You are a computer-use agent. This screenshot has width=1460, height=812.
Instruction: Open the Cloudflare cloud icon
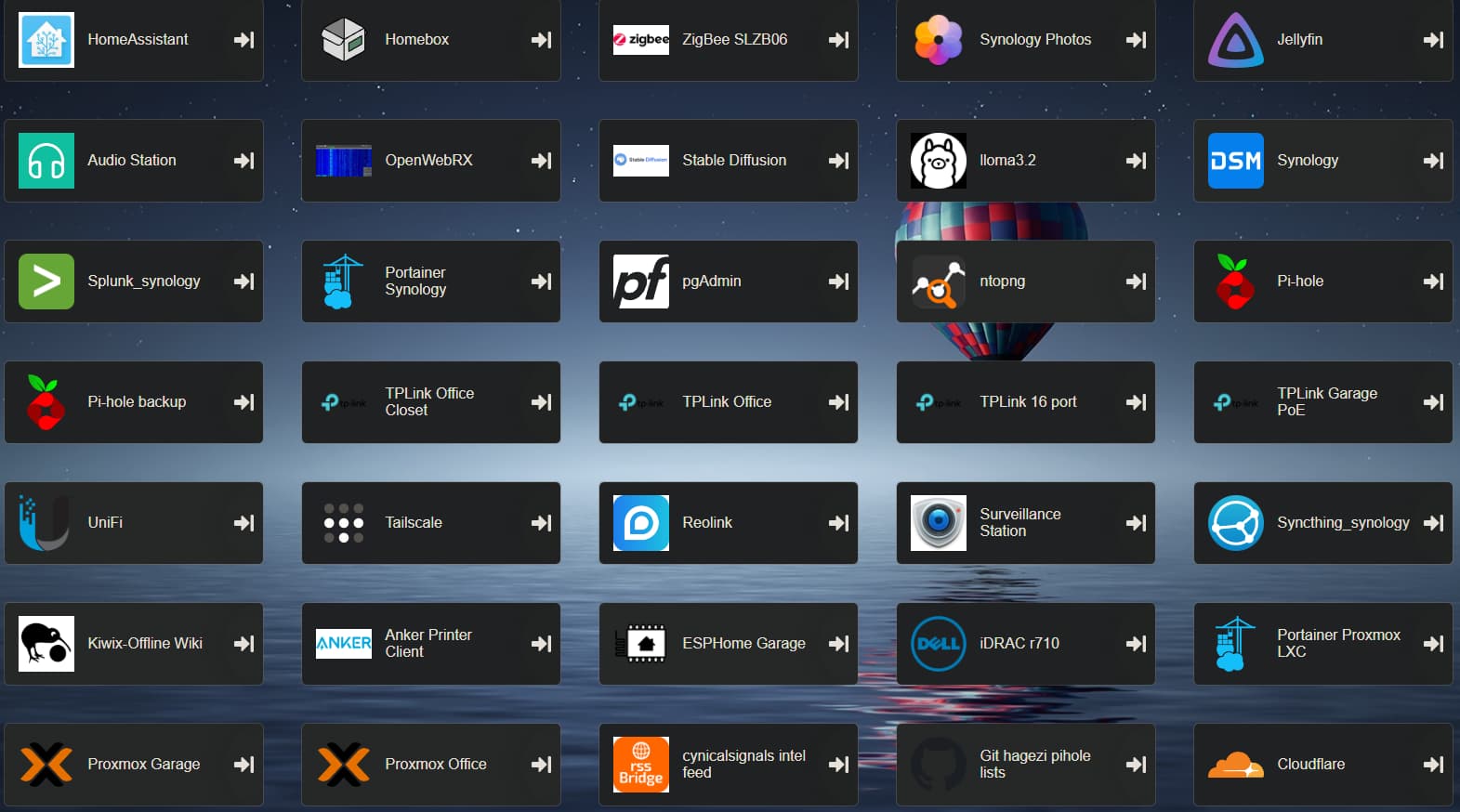coord(1235,765)
